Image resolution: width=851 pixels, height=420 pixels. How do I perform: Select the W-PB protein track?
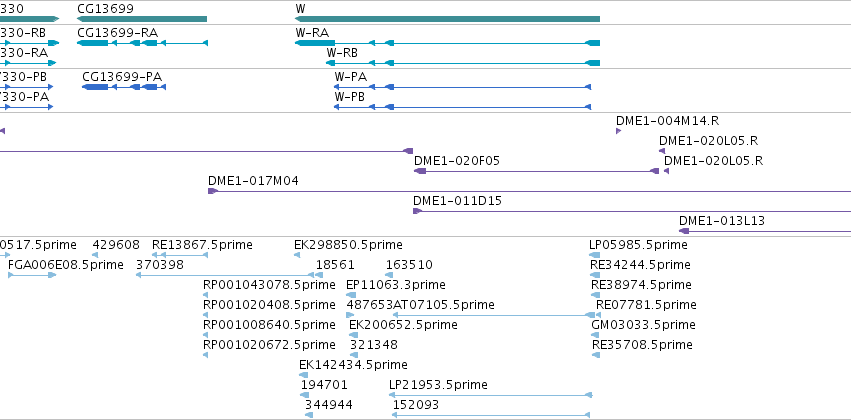pyautogui.click(x=462, y=107)
